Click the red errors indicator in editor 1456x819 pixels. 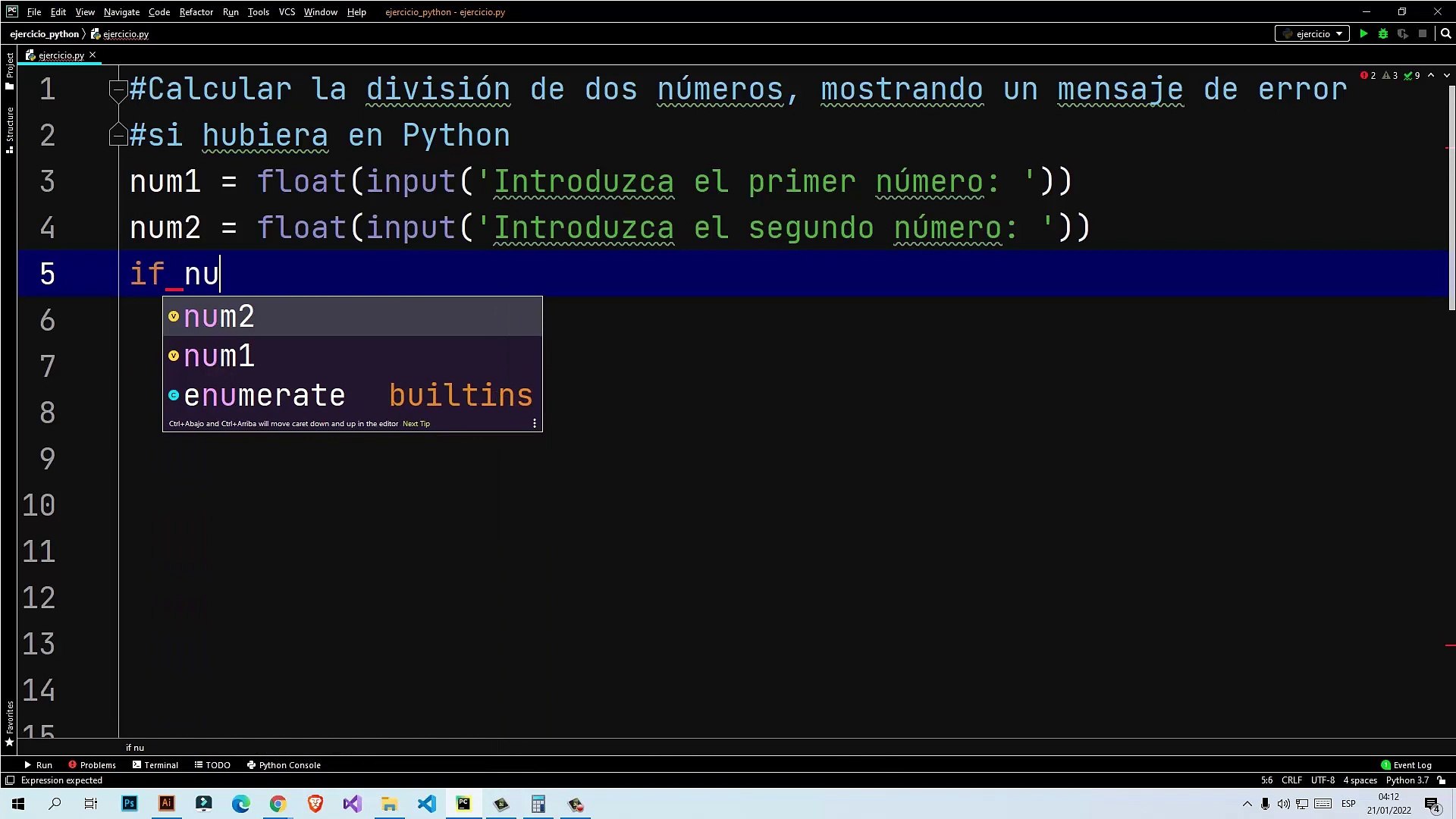(x=1369, y=75)
